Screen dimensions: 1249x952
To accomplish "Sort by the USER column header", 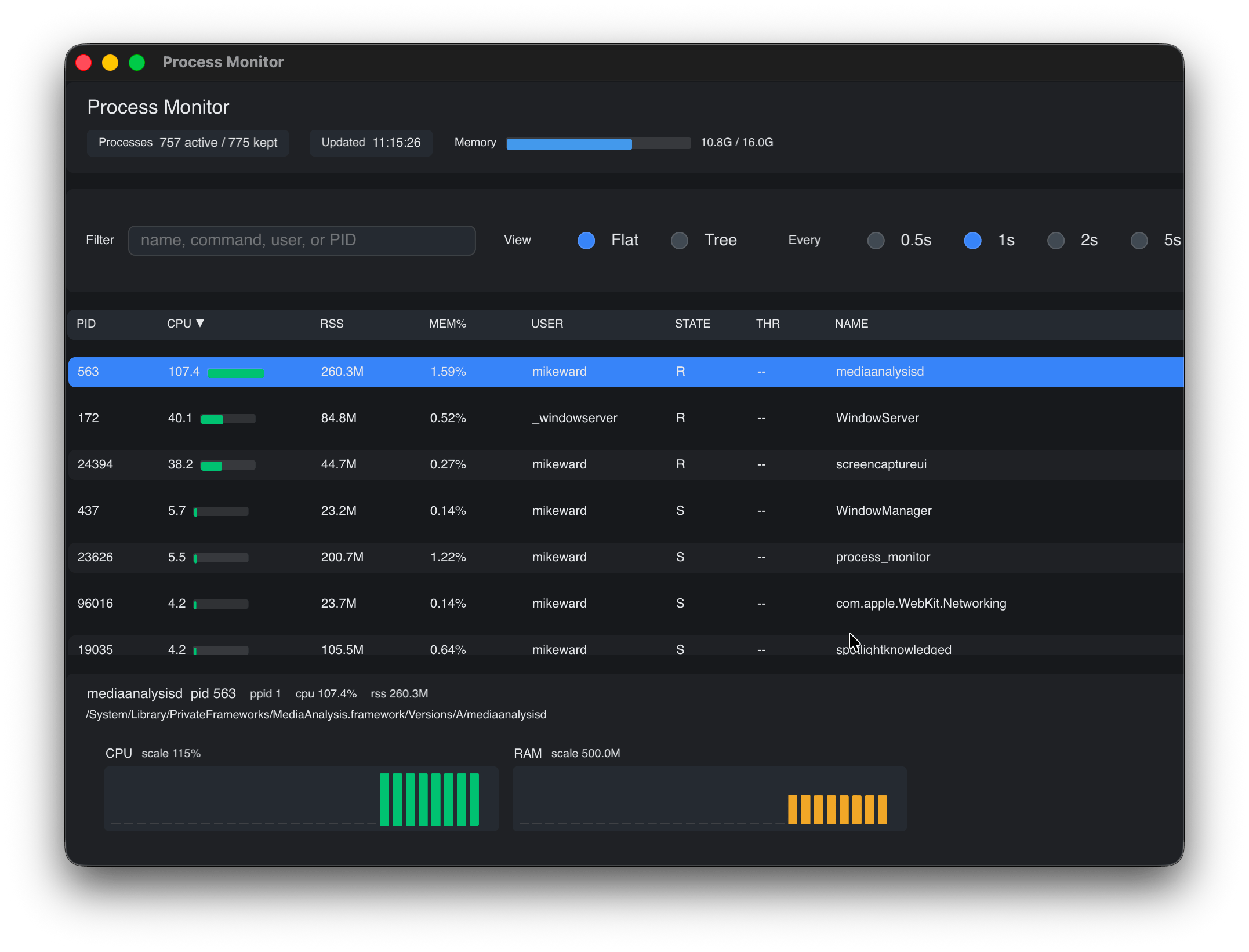I will [x=547, y=324].
